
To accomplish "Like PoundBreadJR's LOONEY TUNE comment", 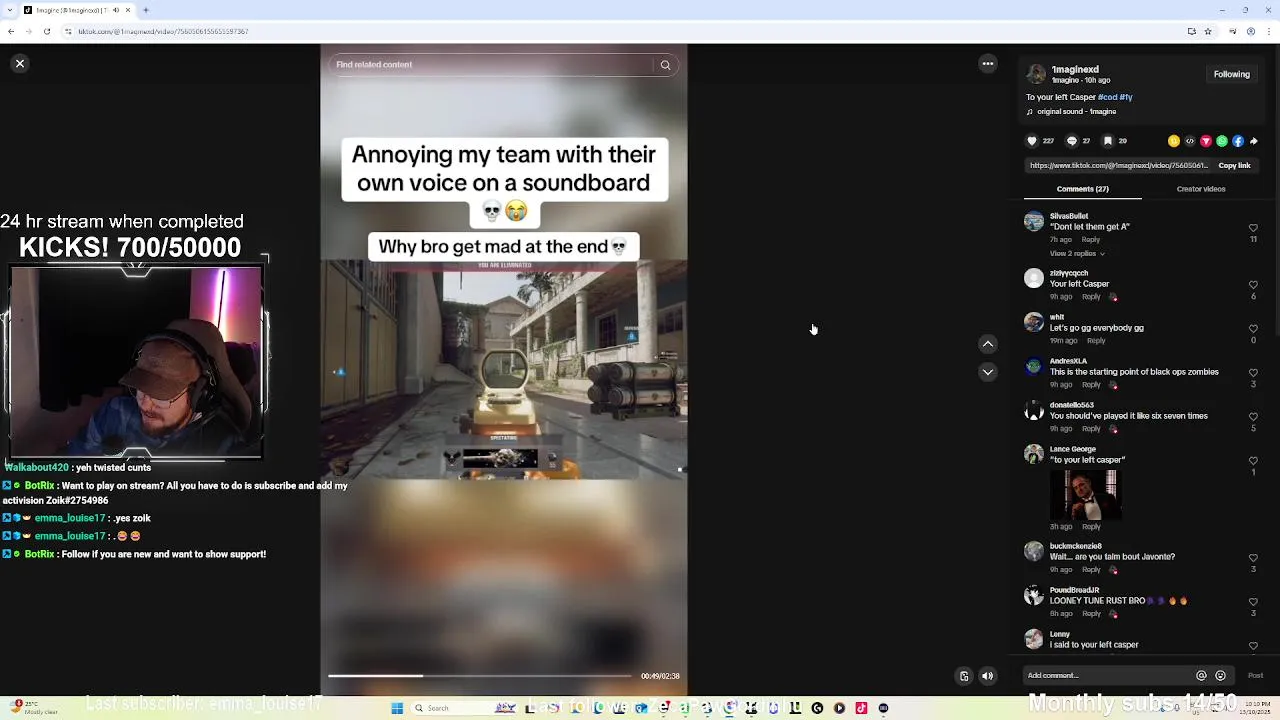I will pos(1253,602).
